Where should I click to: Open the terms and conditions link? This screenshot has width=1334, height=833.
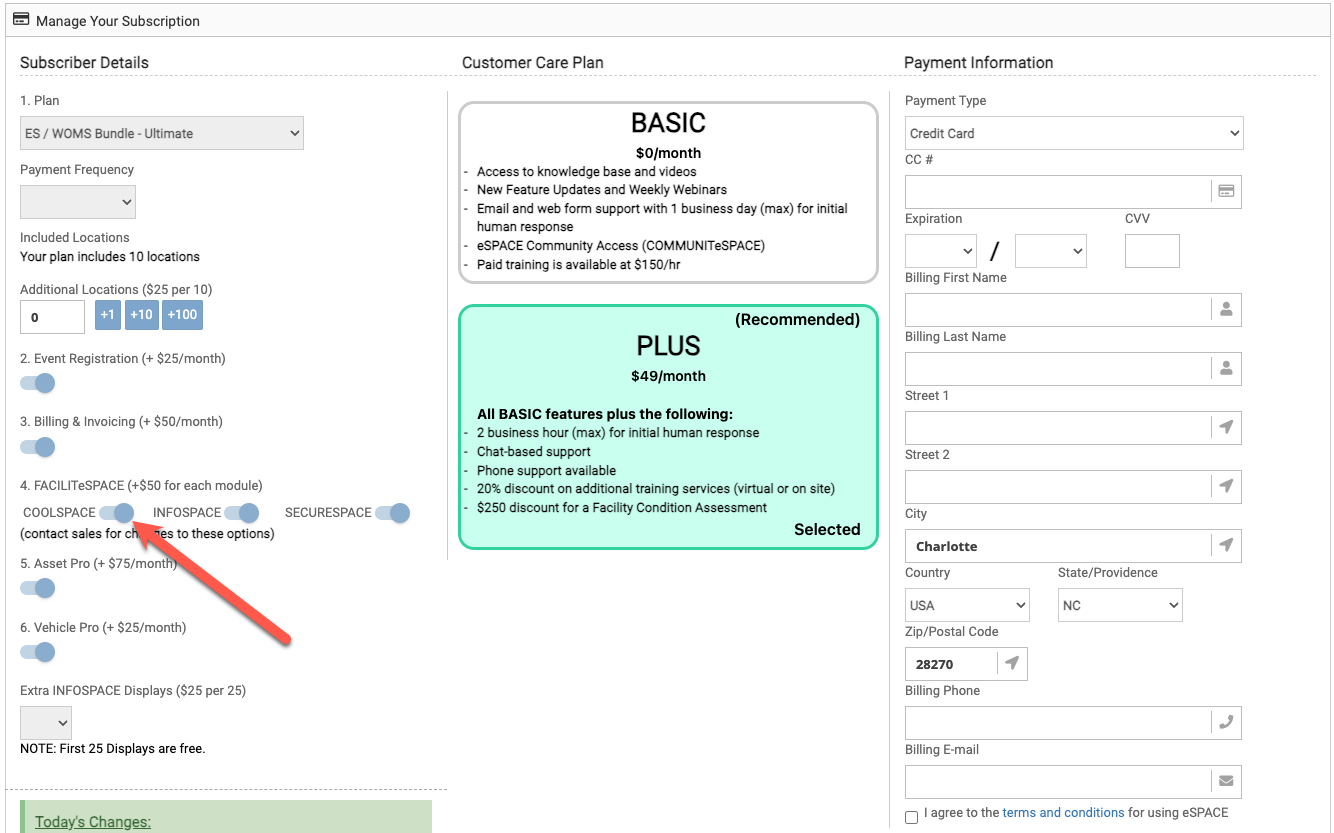[1063, 813]
